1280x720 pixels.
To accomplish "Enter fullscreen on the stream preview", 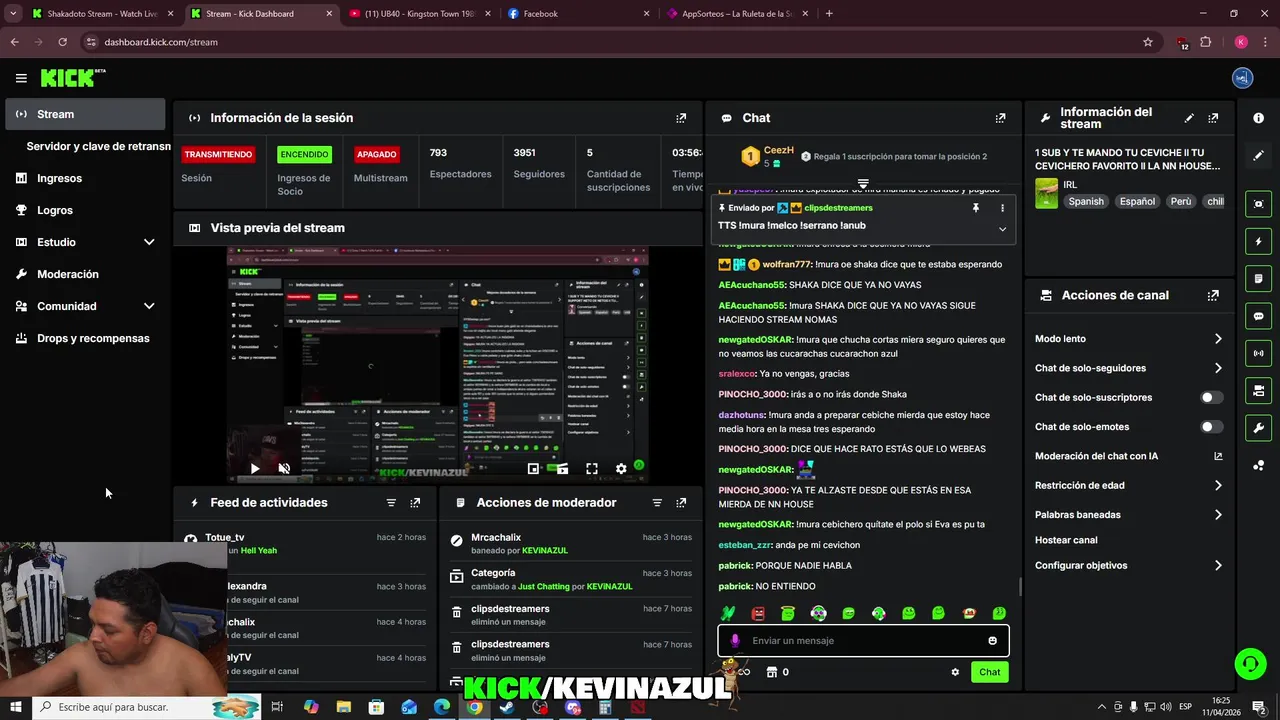I will point(592,468).
